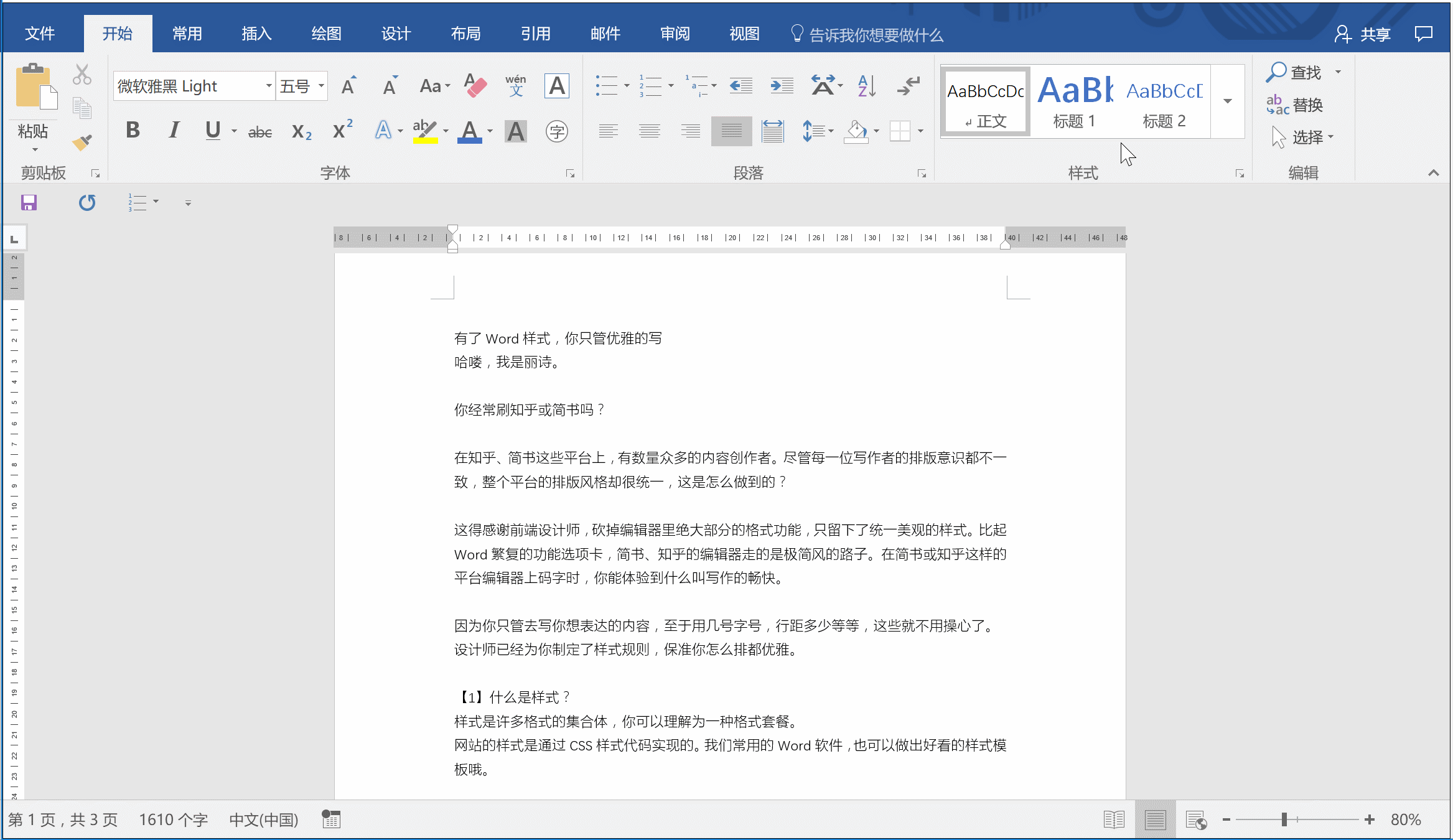This screenshot has width=1453, height=840.
Task: Click the 80% zoom level indicator
Action: (x=1406, y=819)
